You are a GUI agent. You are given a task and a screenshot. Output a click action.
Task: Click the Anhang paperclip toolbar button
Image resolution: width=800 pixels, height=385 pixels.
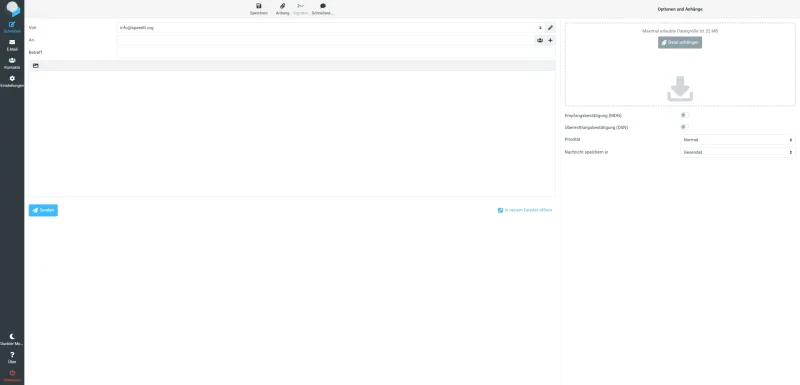pos(282,9)
